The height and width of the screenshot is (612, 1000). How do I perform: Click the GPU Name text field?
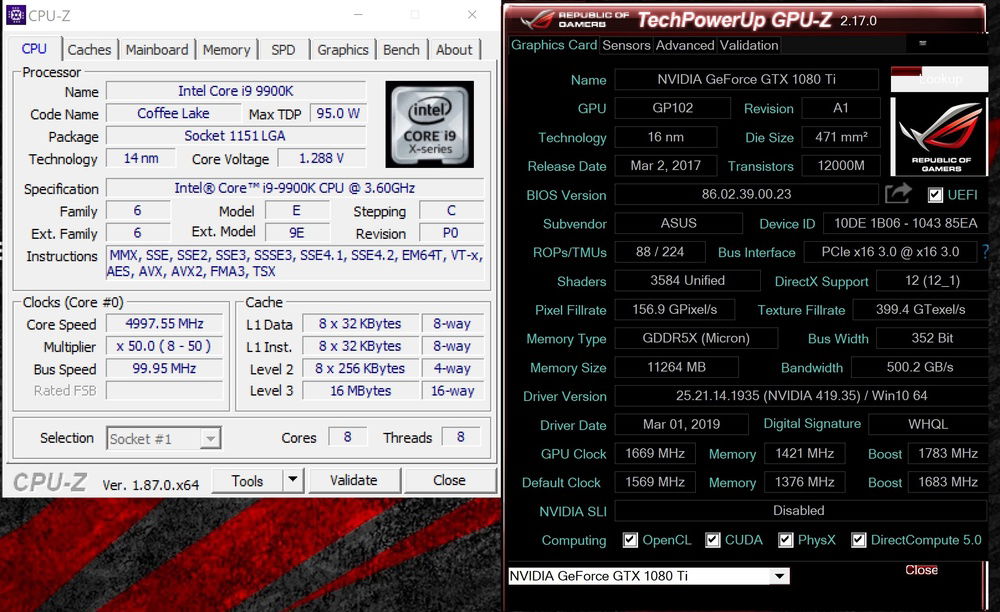[744, 80]
